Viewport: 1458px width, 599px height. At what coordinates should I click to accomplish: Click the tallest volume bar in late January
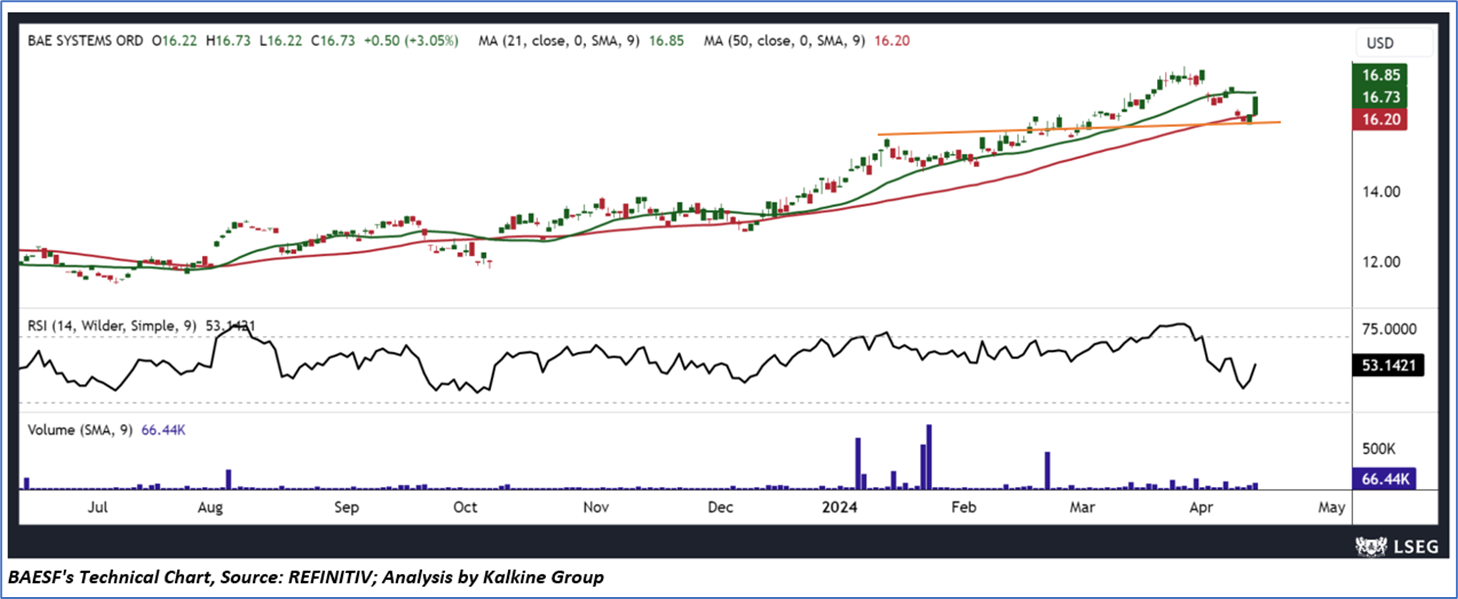(929, 457)
